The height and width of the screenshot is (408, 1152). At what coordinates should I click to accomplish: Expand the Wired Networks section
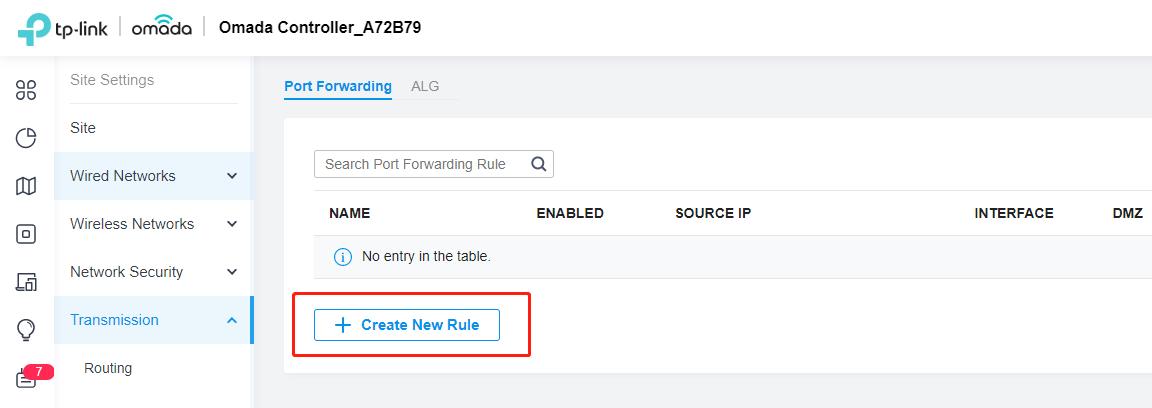tap(154, 176)
